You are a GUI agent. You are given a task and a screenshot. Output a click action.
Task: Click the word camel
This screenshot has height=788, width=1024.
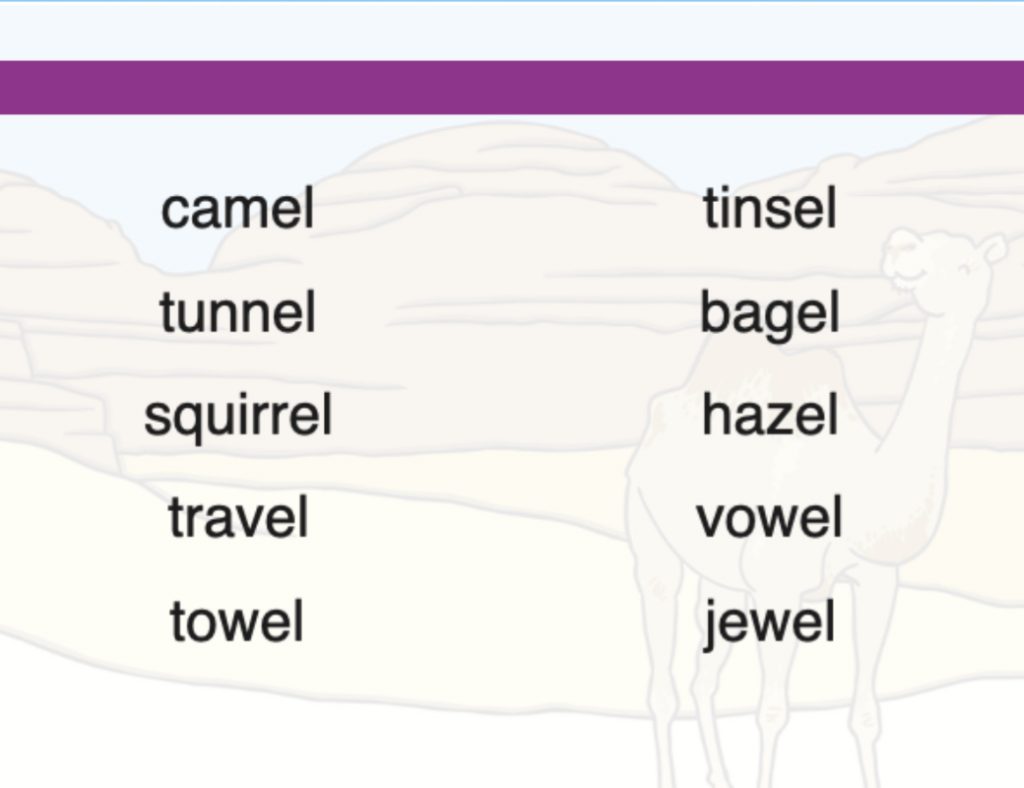click(238, 208)
